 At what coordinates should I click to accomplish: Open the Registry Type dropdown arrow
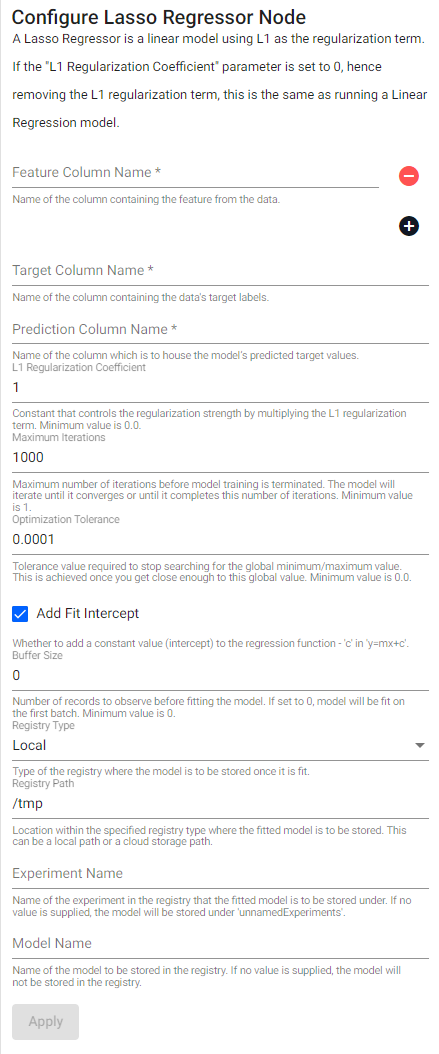pyautogui.click(x=420, y=745)
